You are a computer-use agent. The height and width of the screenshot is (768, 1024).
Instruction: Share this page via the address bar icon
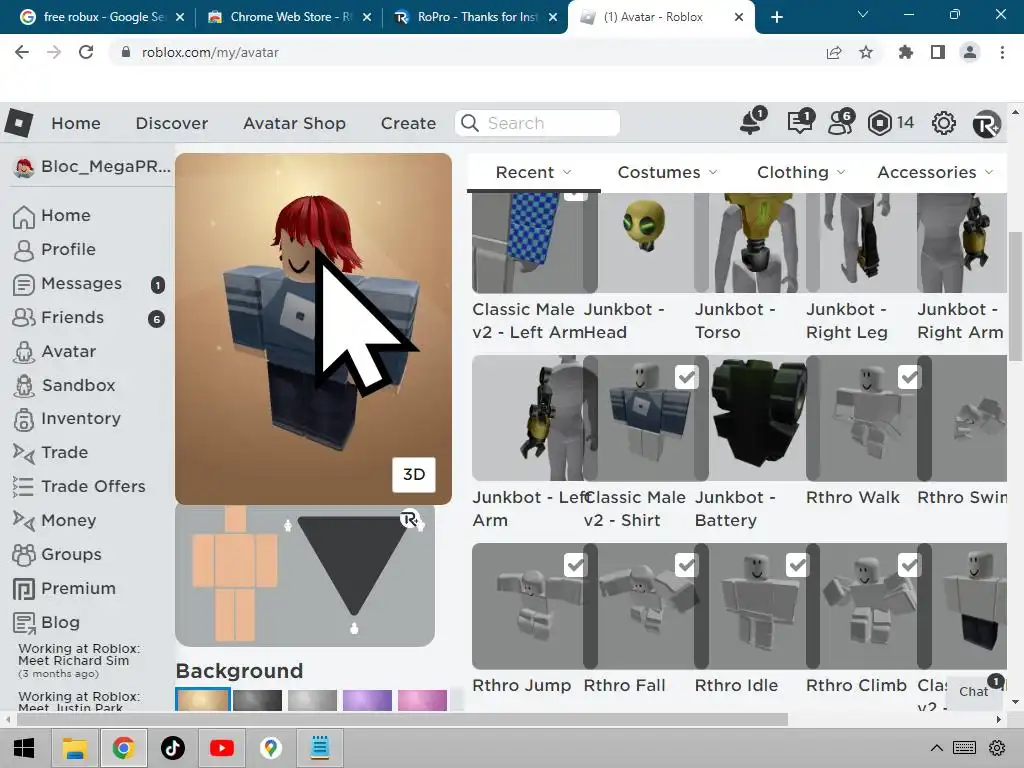(834, 52)
